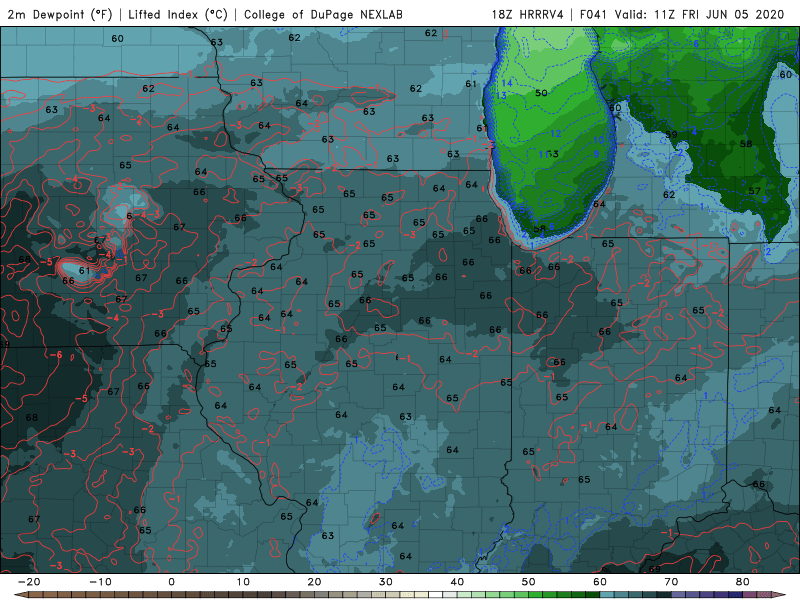Image resolution: width=800 pixels, height=600 pixels.
Task: Click the right arrow end of the color bar
Action: point(779,595)
